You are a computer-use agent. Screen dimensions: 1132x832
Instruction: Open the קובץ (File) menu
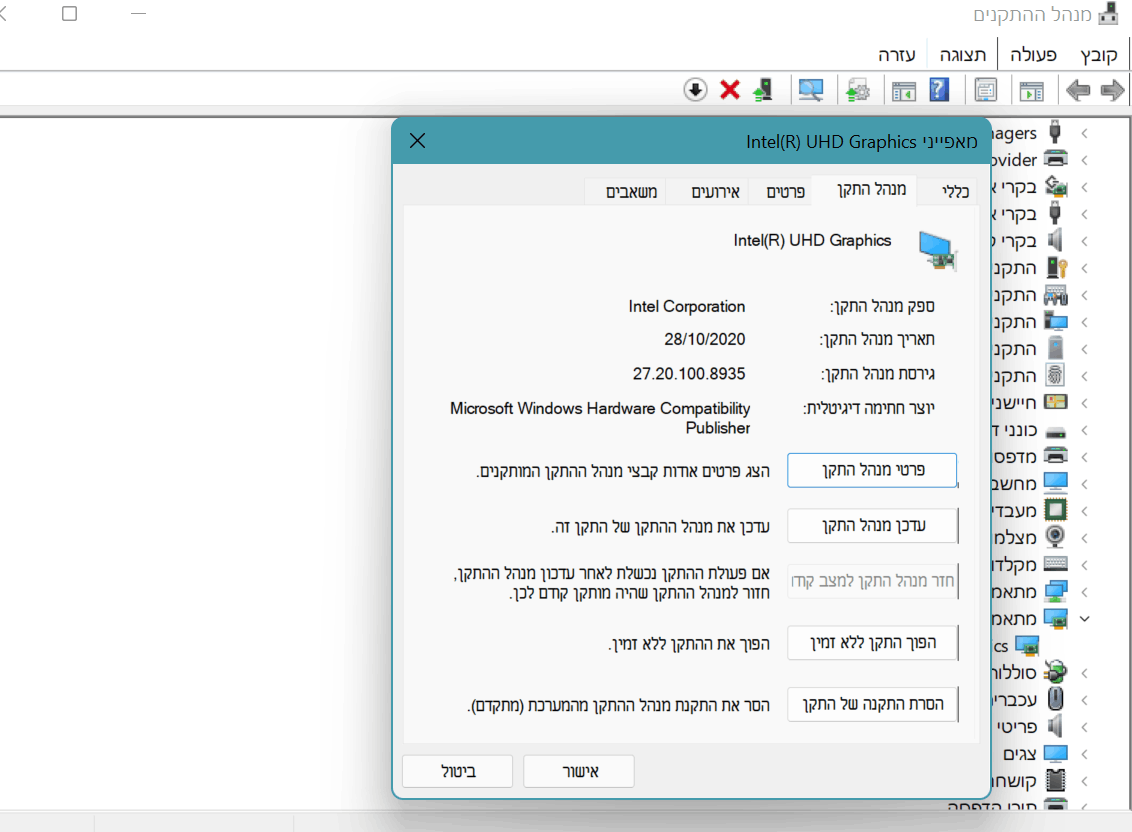[1099, 55]
